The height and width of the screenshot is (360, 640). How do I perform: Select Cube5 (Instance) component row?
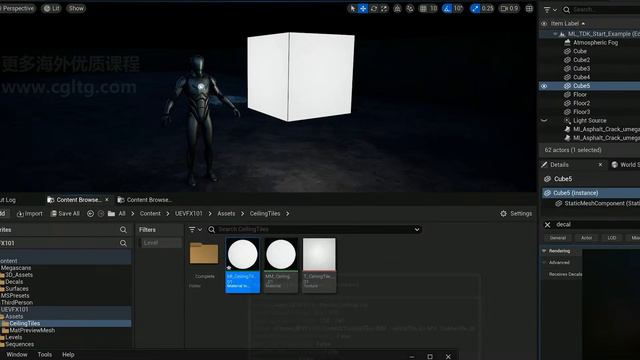coord(590,193)
